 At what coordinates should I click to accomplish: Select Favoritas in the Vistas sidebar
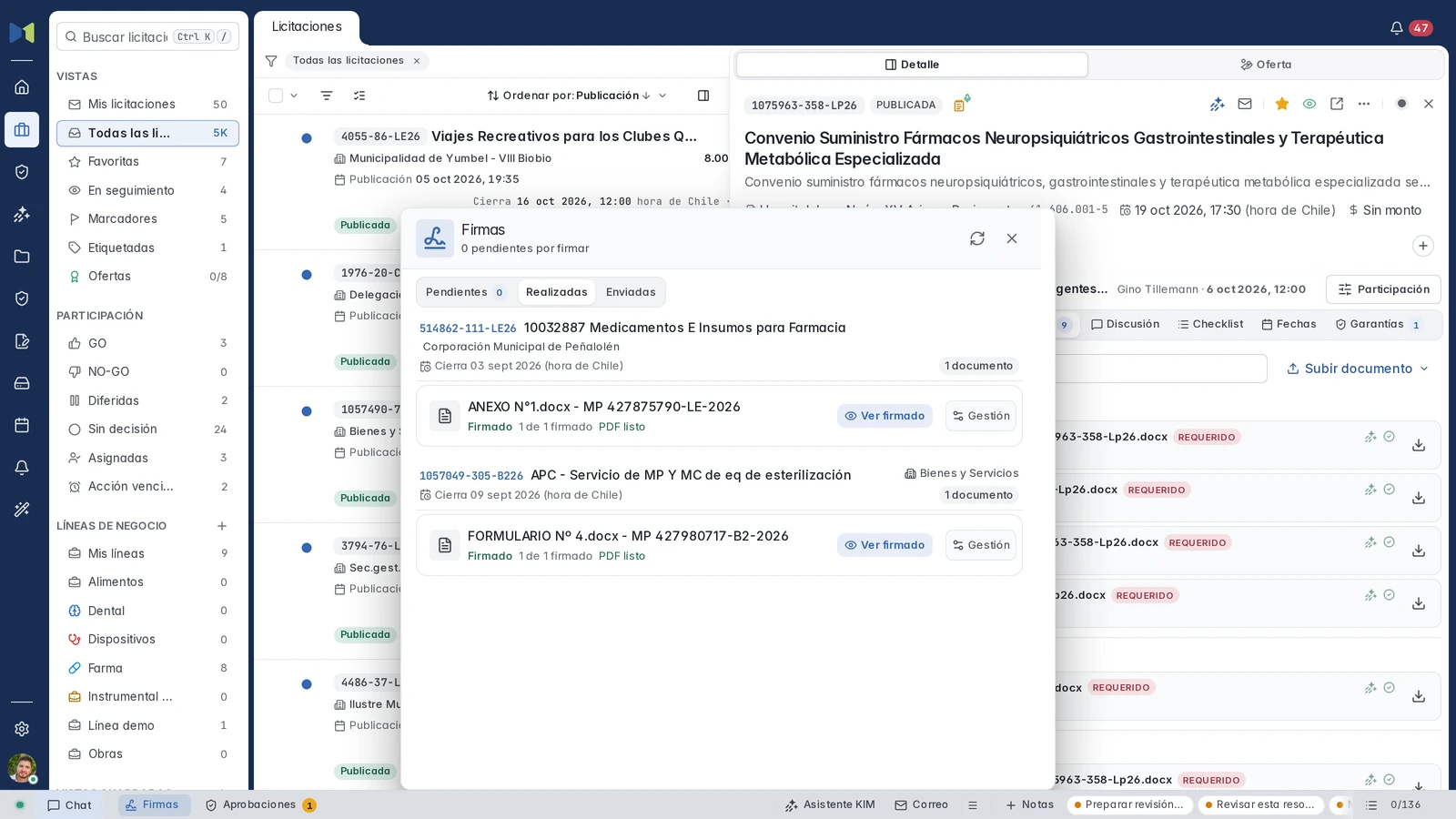pyautogui.click(x=147, y=162)
